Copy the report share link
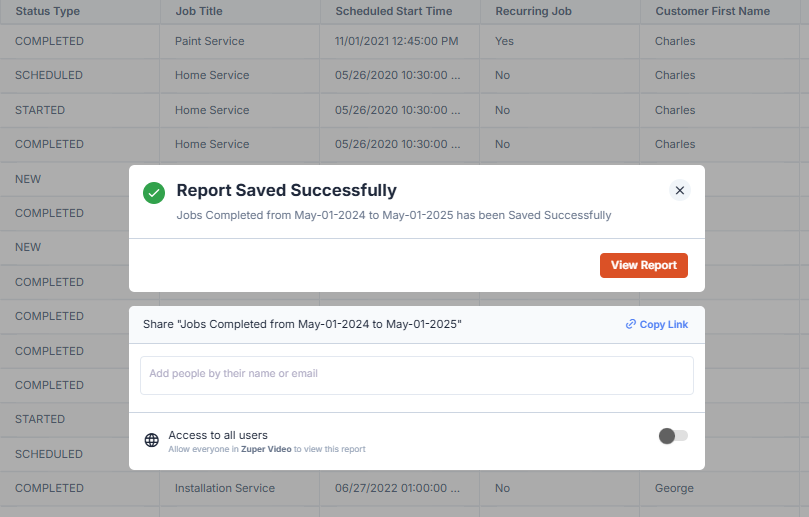The image size is (809, 517). coord(657,325)
